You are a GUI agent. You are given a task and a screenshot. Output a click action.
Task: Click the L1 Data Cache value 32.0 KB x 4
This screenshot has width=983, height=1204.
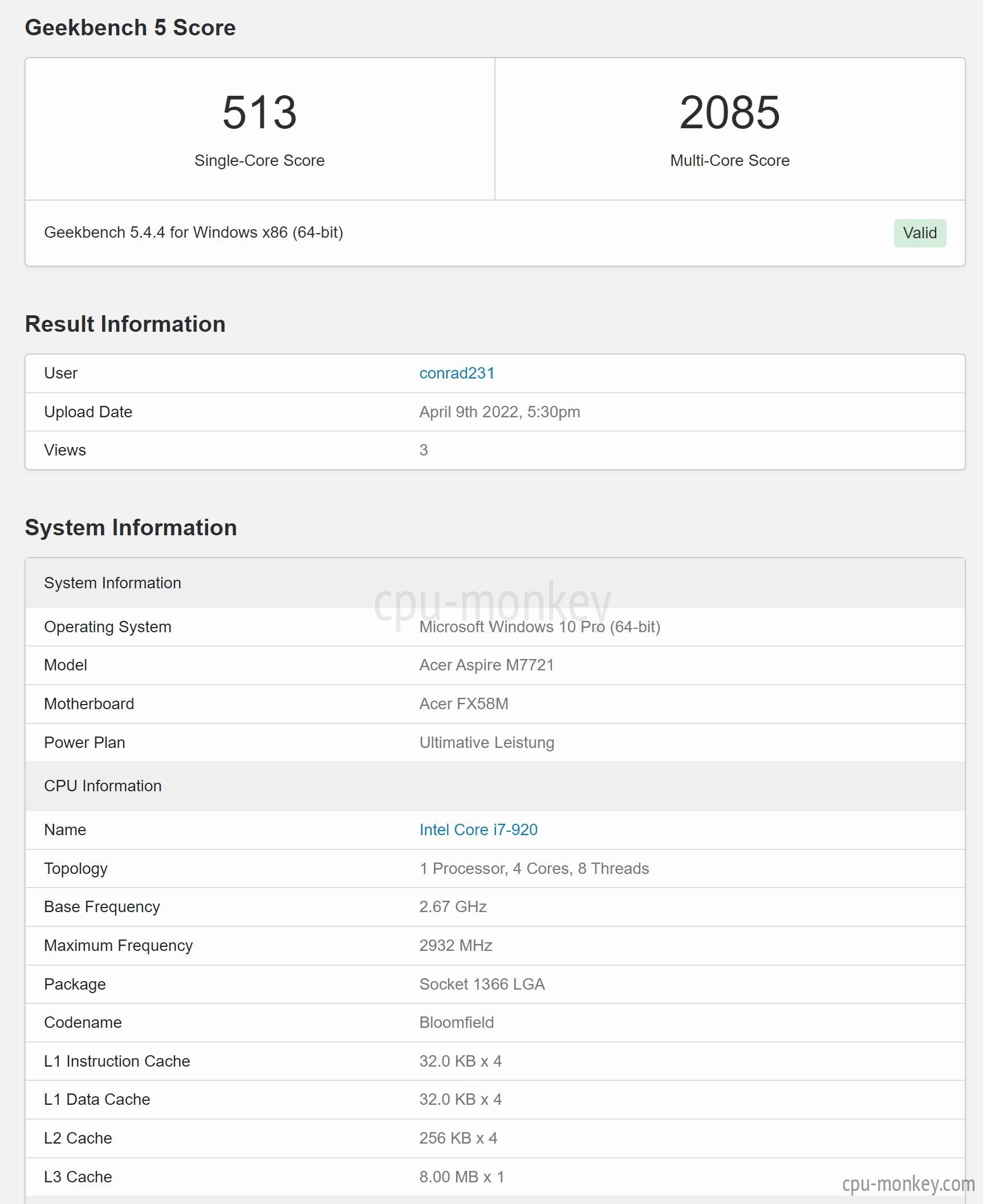(460, 1099)
